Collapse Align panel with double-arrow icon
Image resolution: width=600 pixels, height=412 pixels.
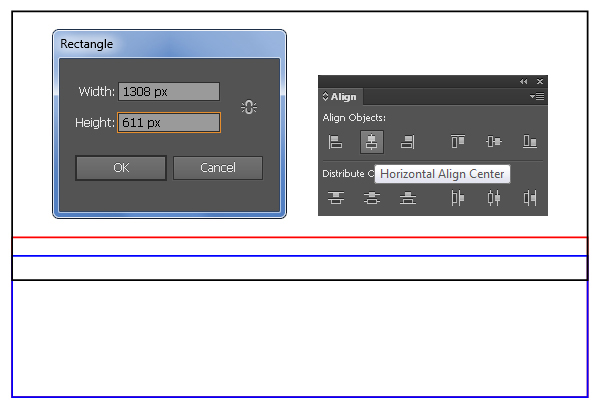pos(523,81)
